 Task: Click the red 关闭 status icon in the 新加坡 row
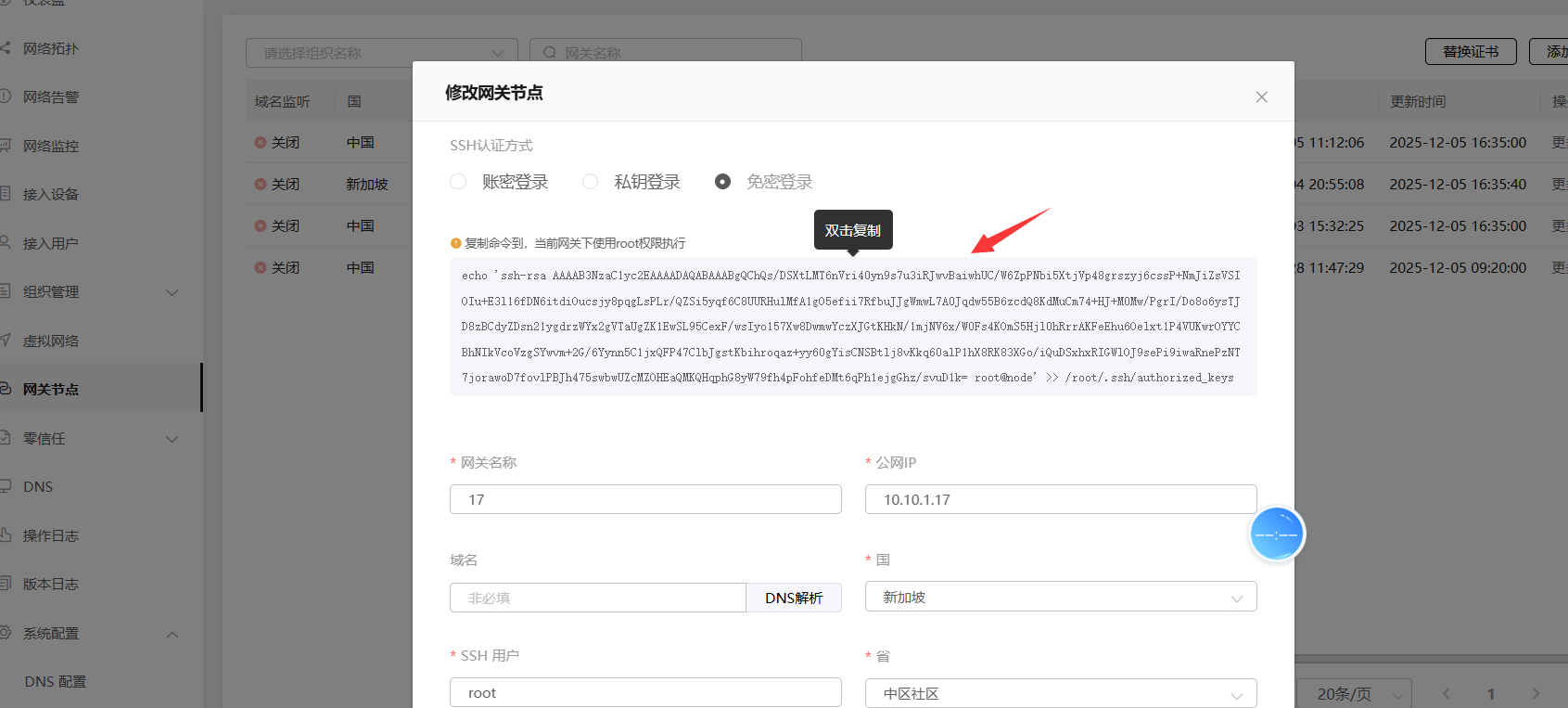coord(261,184)
